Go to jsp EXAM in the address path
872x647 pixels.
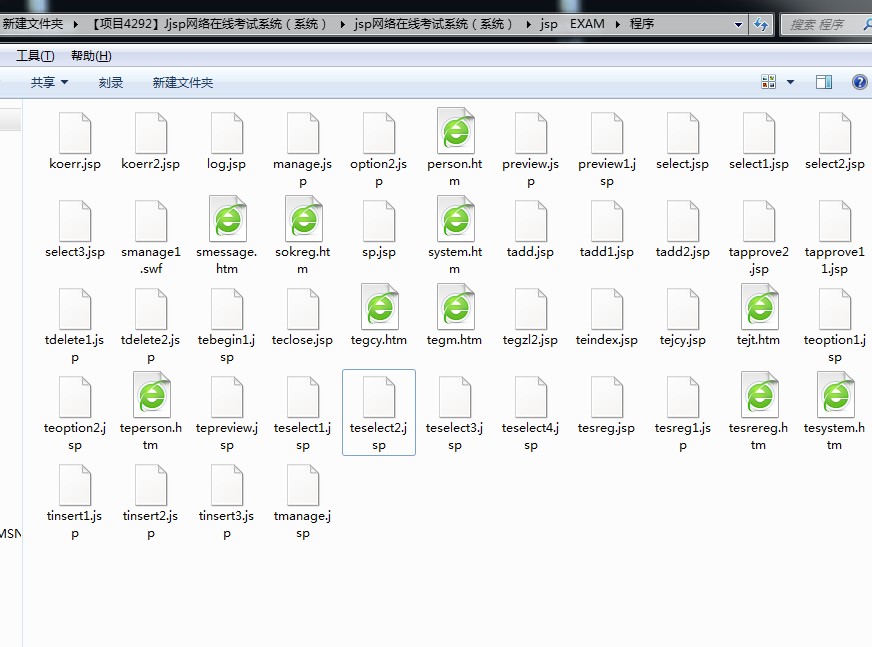pyautogui.click(x=572, y=24)
